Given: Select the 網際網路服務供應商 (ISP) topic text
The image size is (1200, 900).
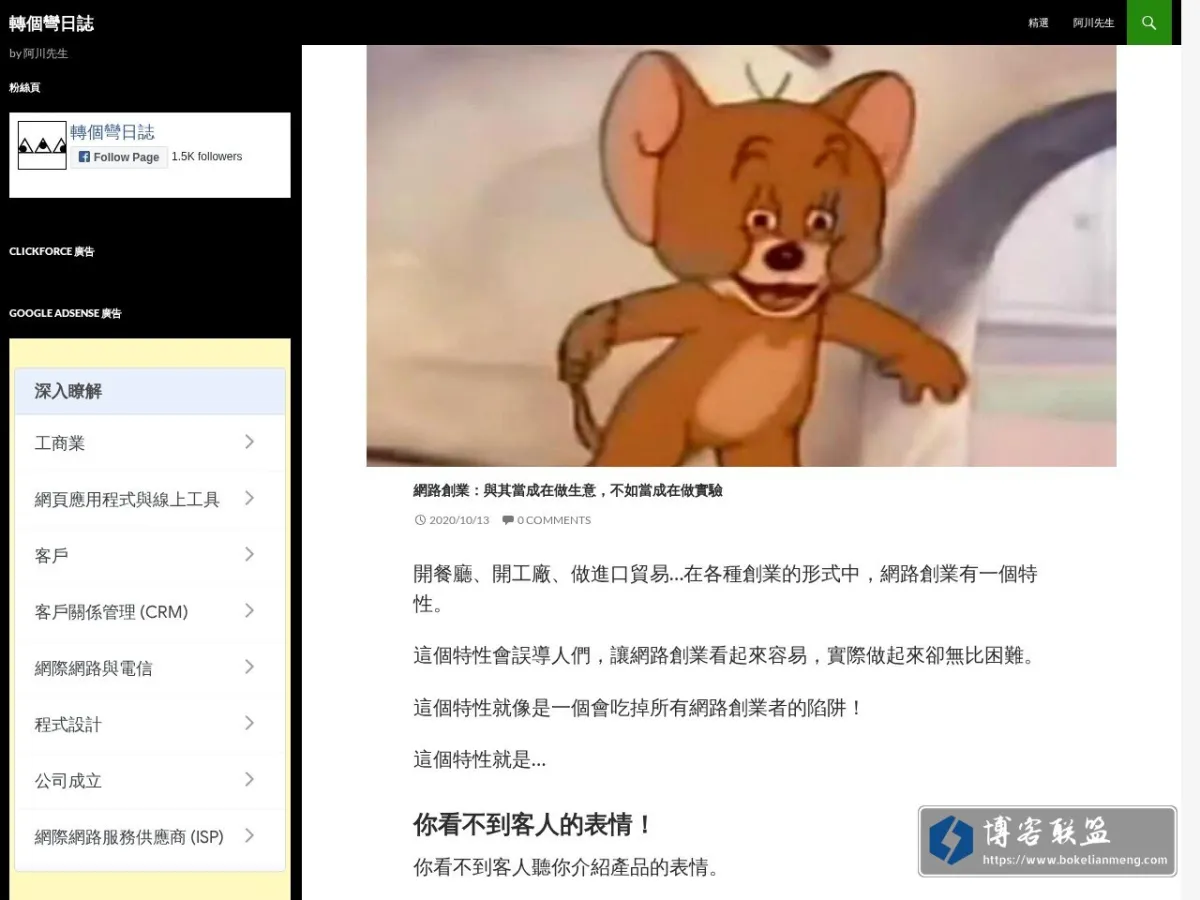Looking at the screenshot, I should tap(129, 837).
